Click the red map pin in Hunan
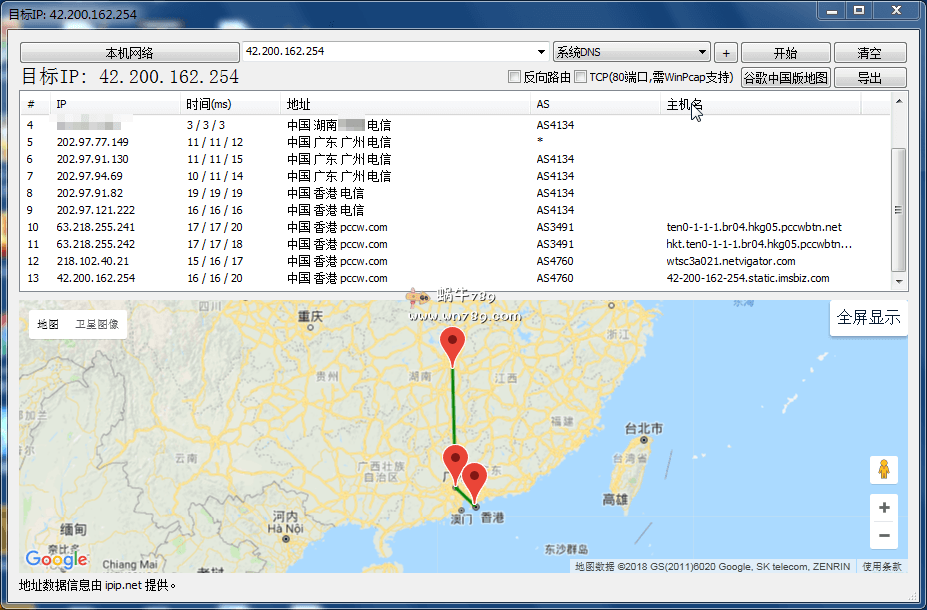The height and width of the screenshot is (610, 927). (453, 347)
